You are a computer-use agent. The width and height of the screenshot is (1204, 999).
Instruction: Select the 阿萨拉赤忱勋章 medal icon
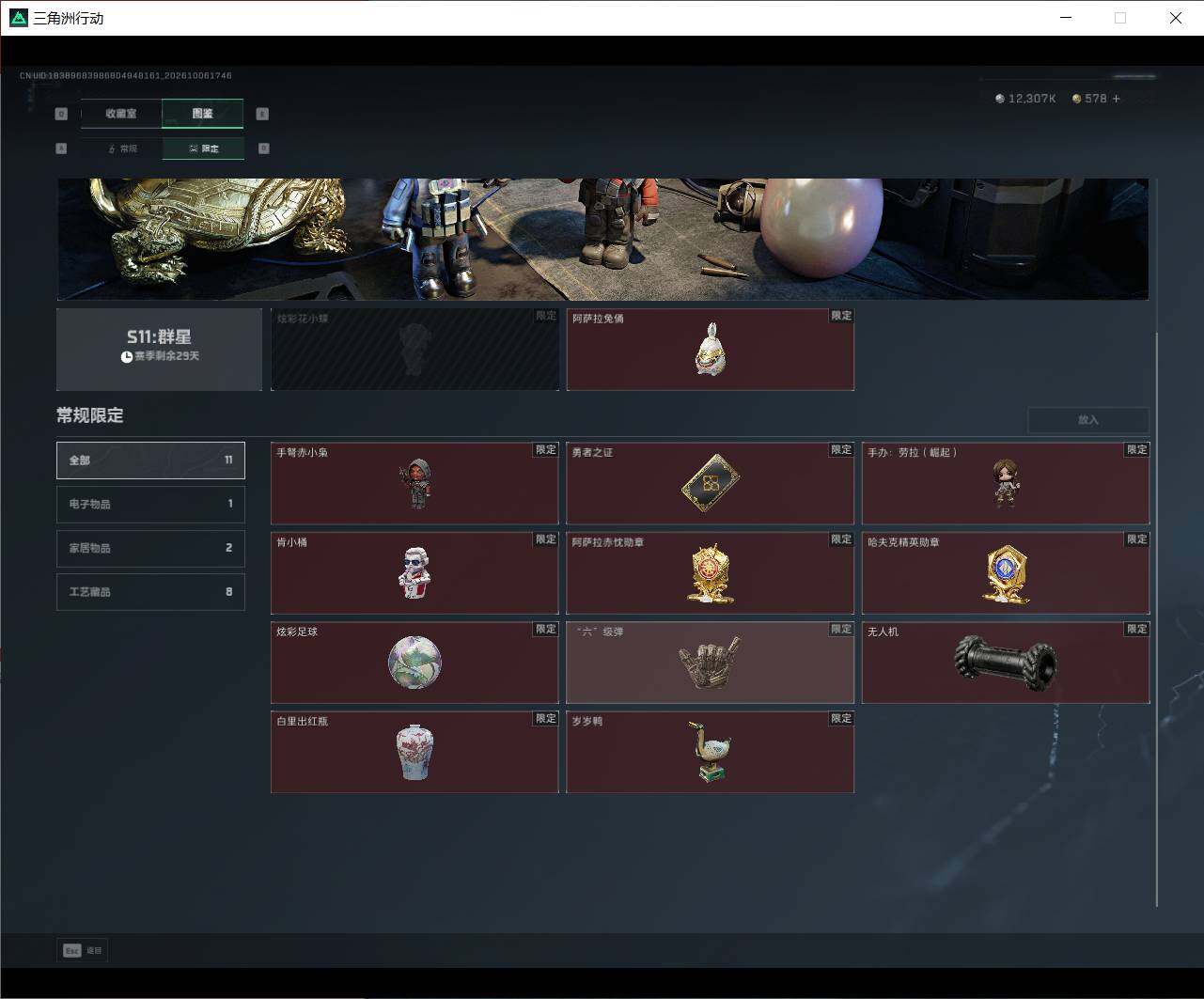tap(711, 573)
